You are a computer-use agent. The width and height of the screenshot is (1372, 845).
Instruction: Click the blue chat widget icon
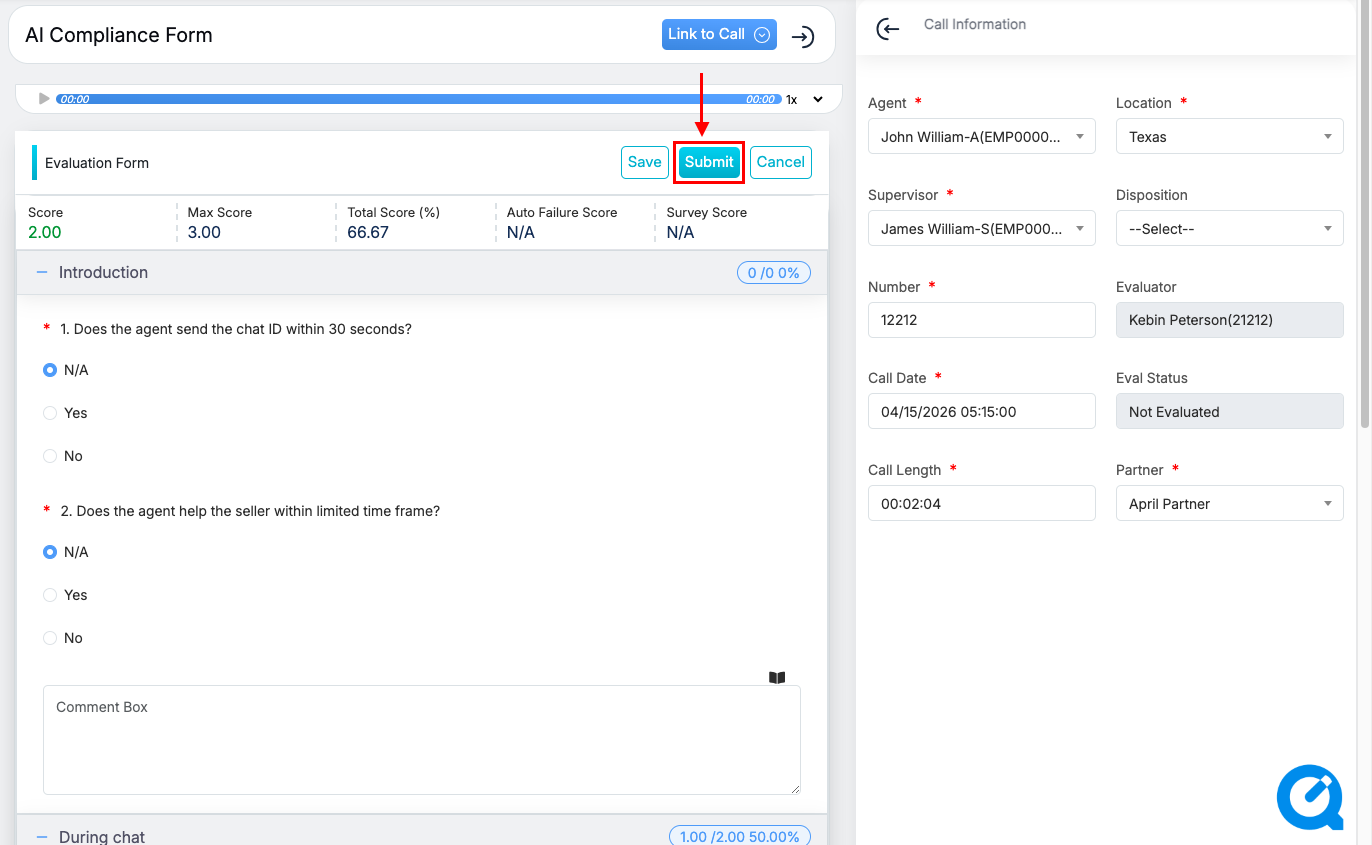tap(1309, 798)
